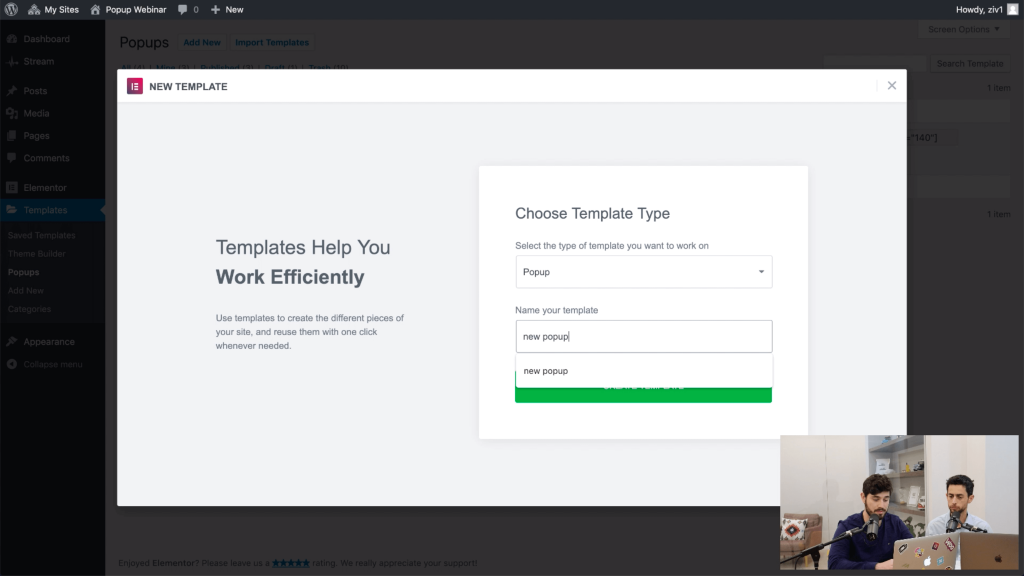Expand the Screen Options dropdown
1024x576 pixels.
[963, 29]
